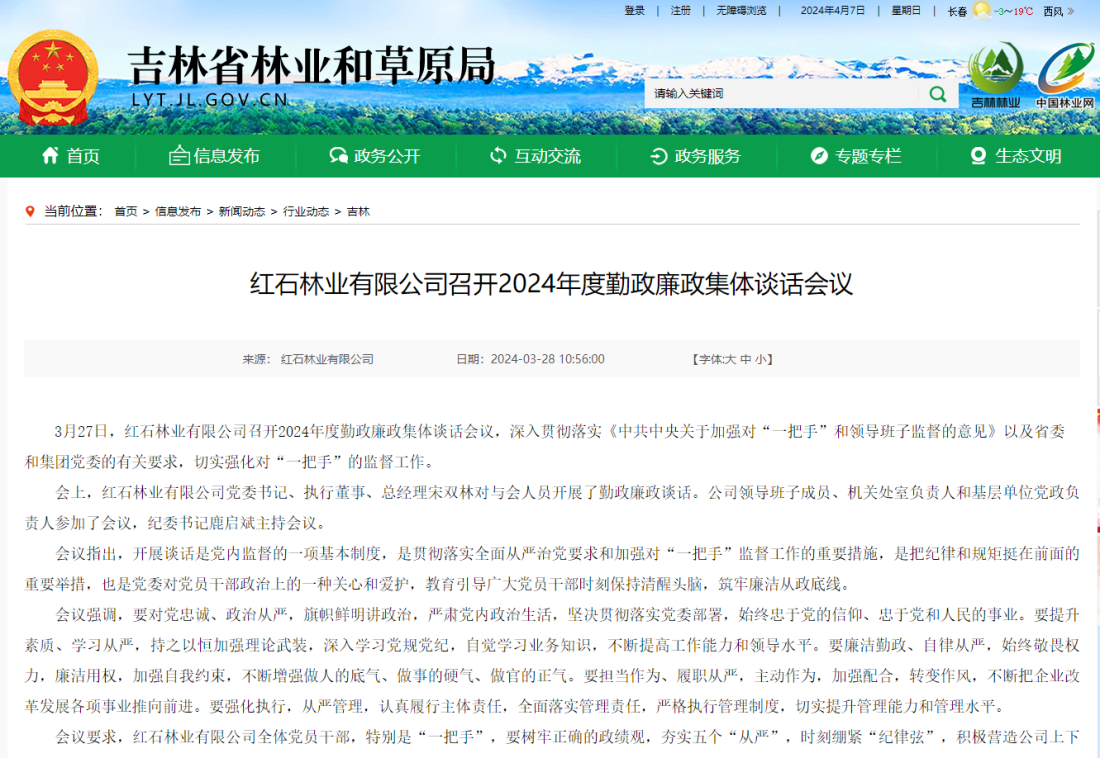Click the green search magnifier icon

click(937, 93)
